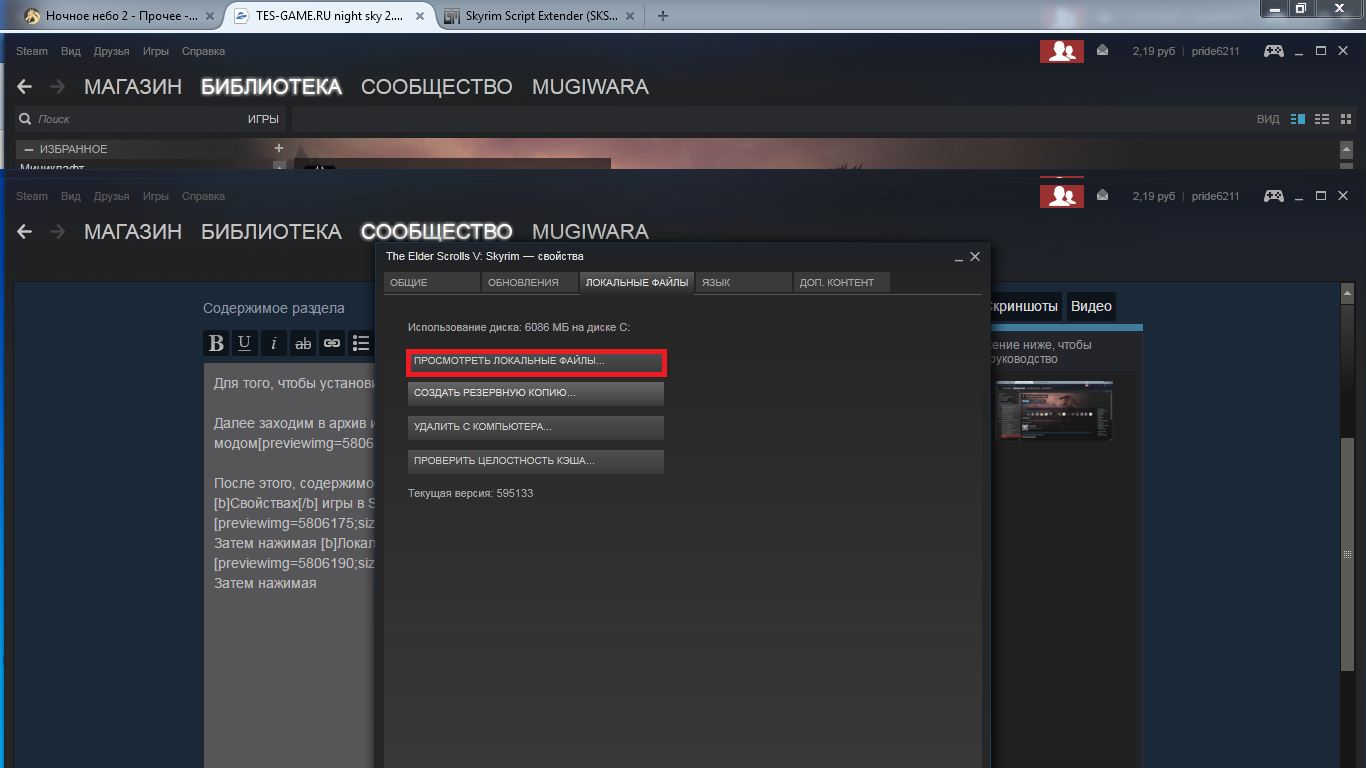Apply italic formatting in guide editor
1366x768 pixels.
274,343
